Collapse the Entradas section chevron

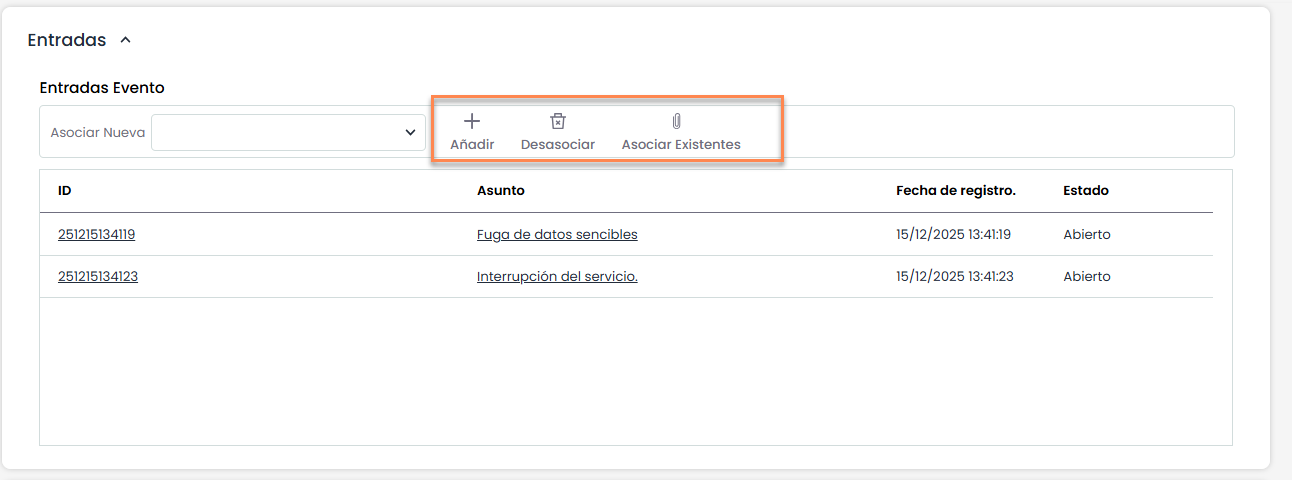point(125,41)
